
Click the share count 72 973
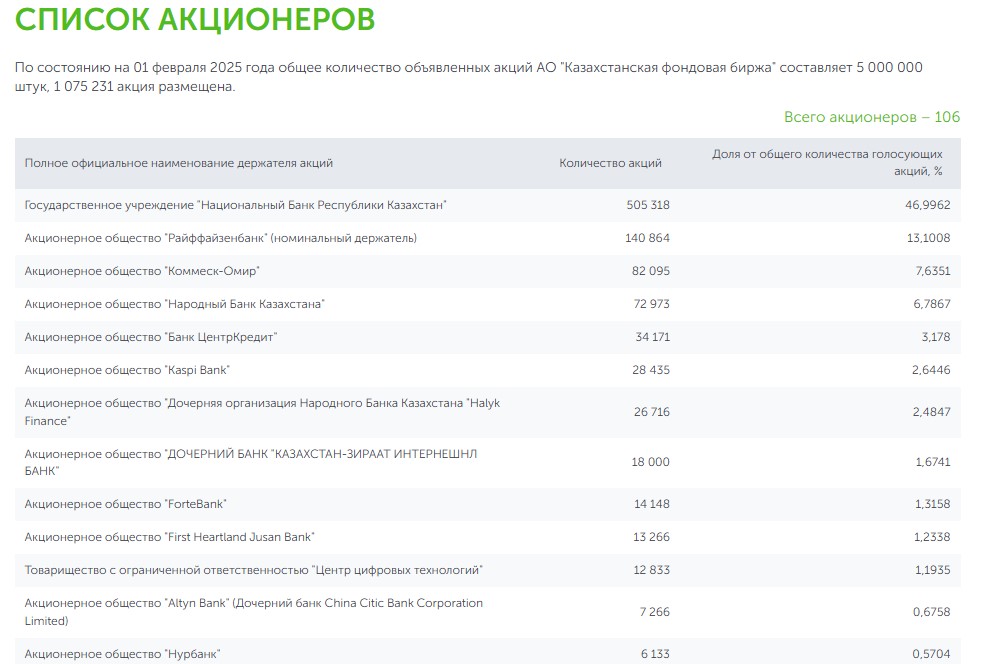point(651,304)
